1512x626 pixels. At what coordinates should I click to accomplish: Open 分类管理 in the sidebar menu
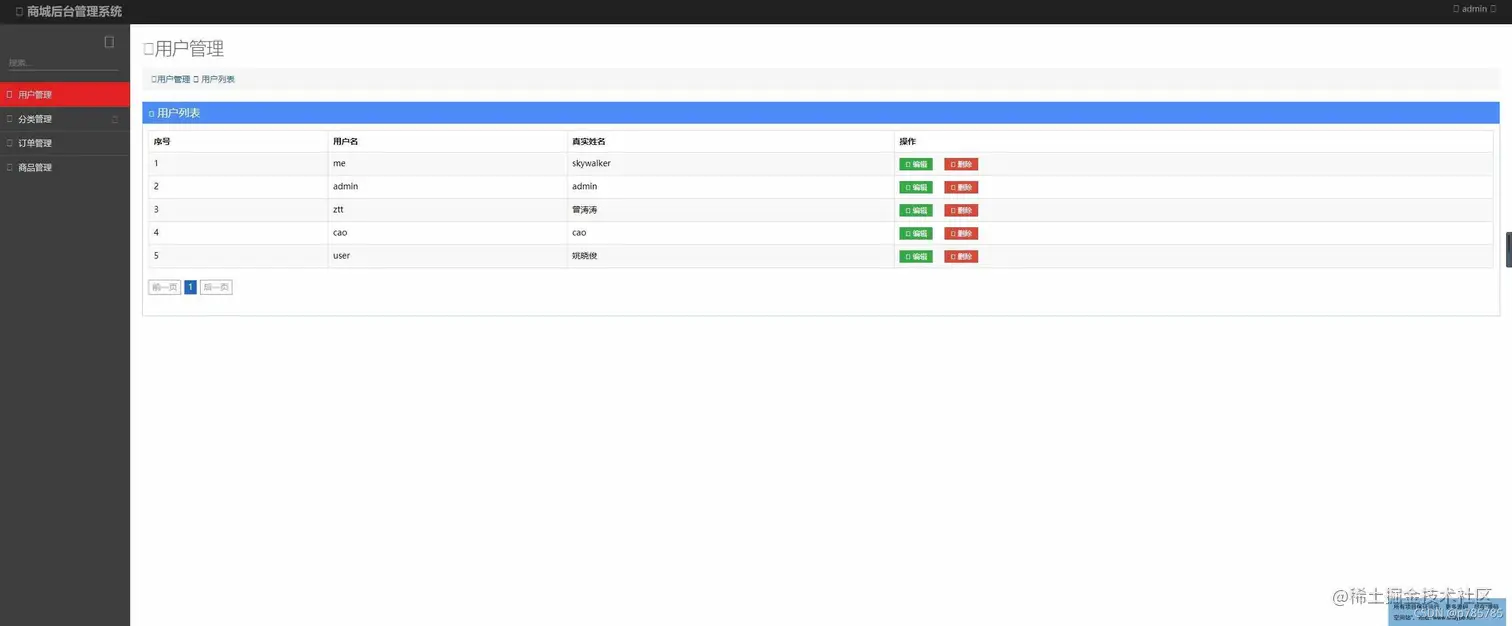point(65,119)
